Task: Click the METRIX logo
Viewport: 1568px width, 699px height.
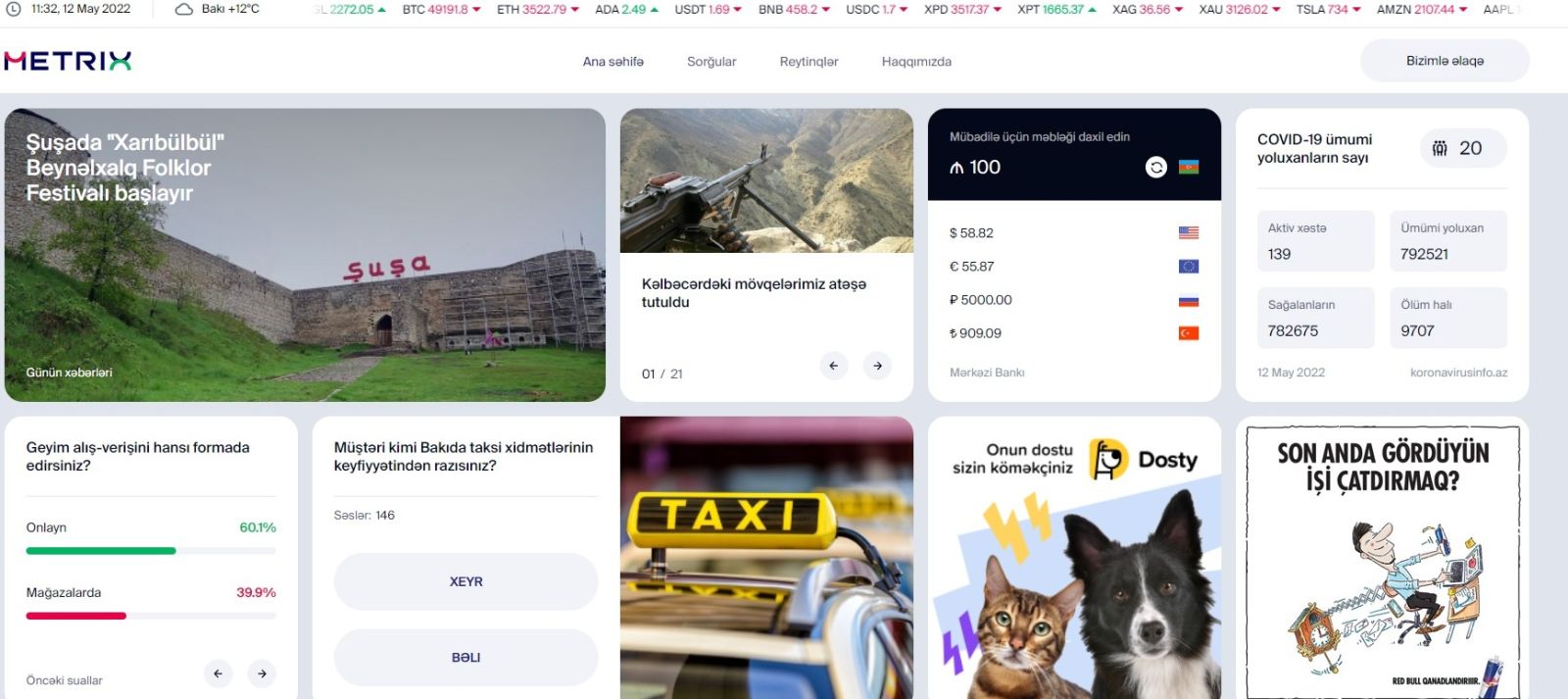Action: (x=68, y=61)
